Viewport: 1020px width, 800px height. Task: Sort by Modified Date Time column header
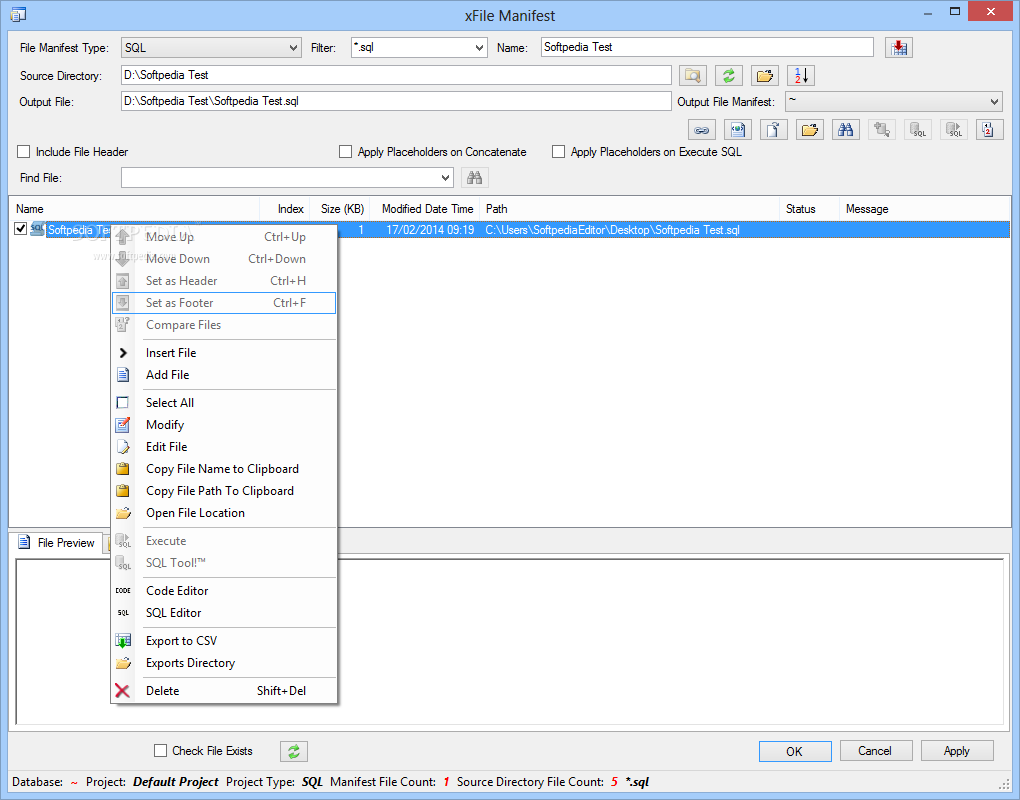pyautogui.click(x=425, y=209)
